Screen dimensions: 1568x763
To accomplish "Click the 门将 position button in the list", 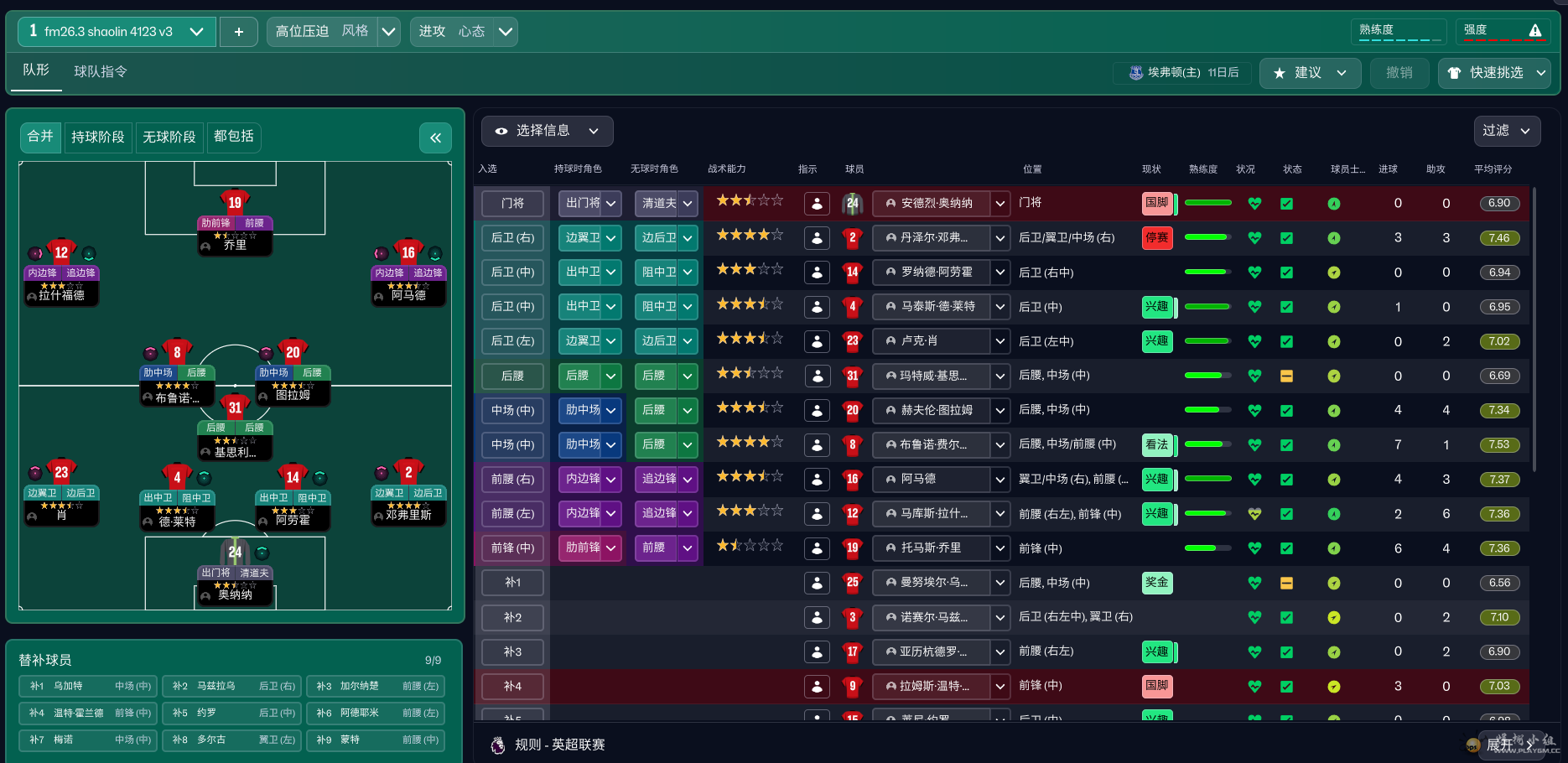I will click(512, 203).
